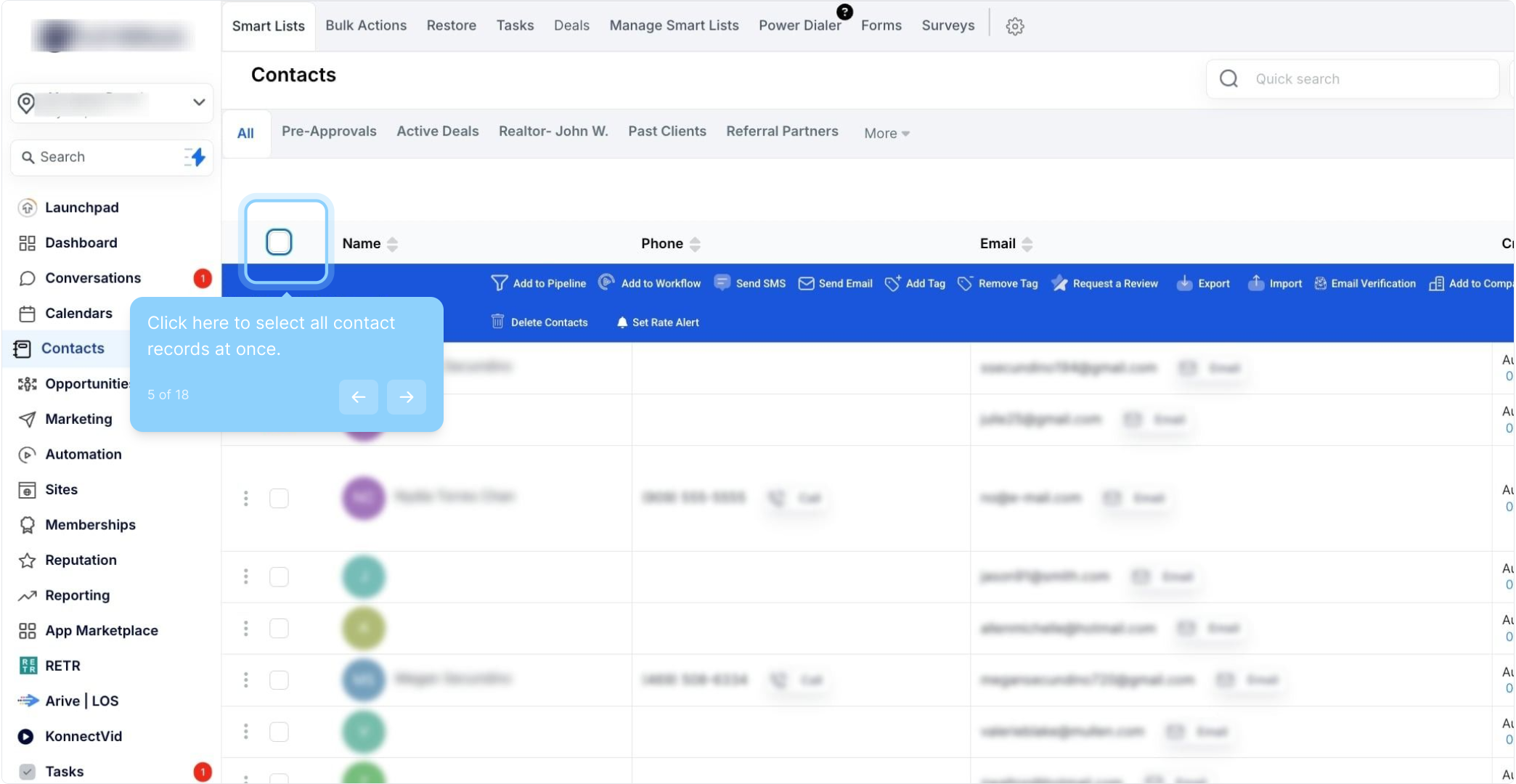
Task: Click the Send SMS chat icon
Action: click(x=722, y=283)
